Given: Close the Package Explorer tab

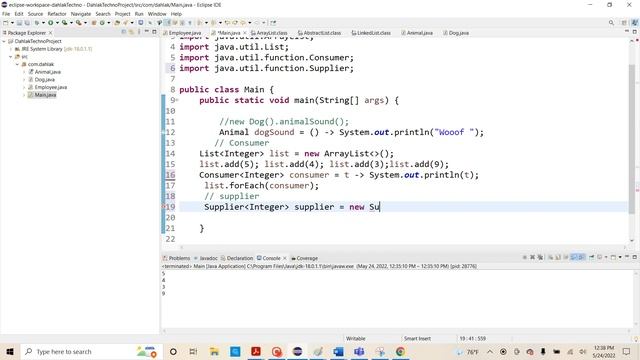Looking at the screenshot, I should click(51, 33).
